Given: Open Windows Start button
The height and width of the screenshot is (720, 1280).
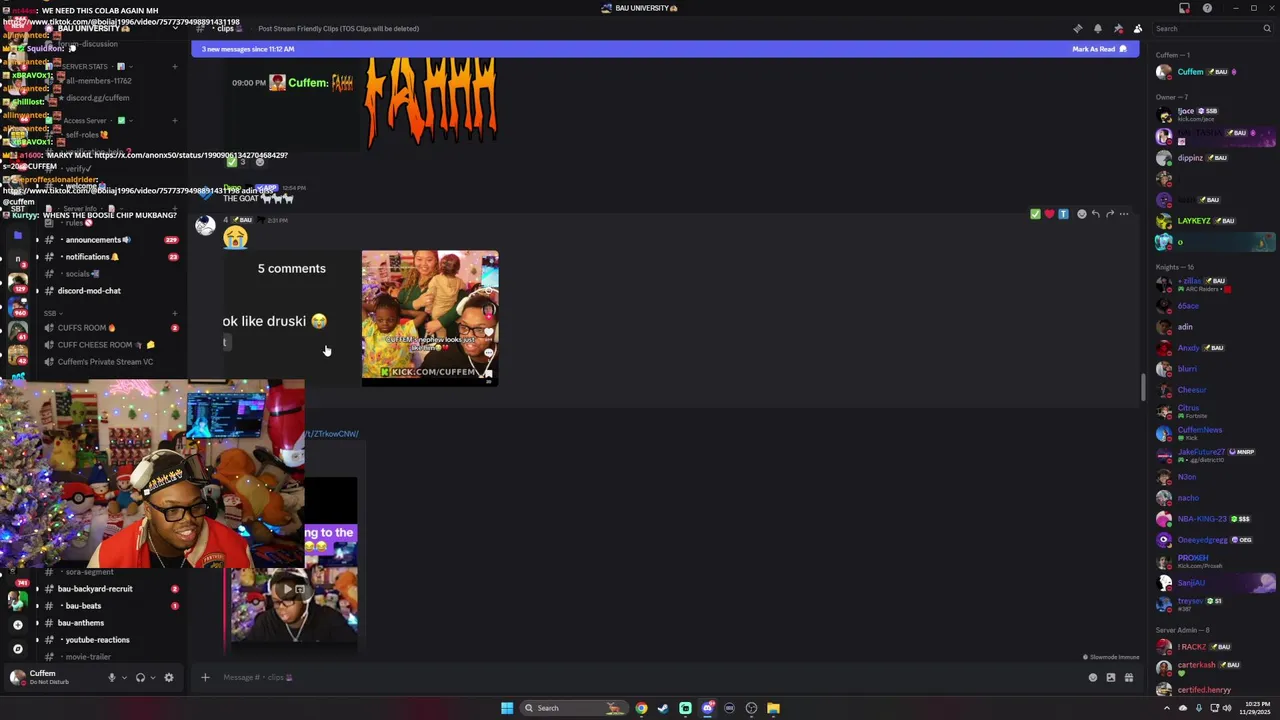Looking at the screenshot, I should click(x=507, y=708).
